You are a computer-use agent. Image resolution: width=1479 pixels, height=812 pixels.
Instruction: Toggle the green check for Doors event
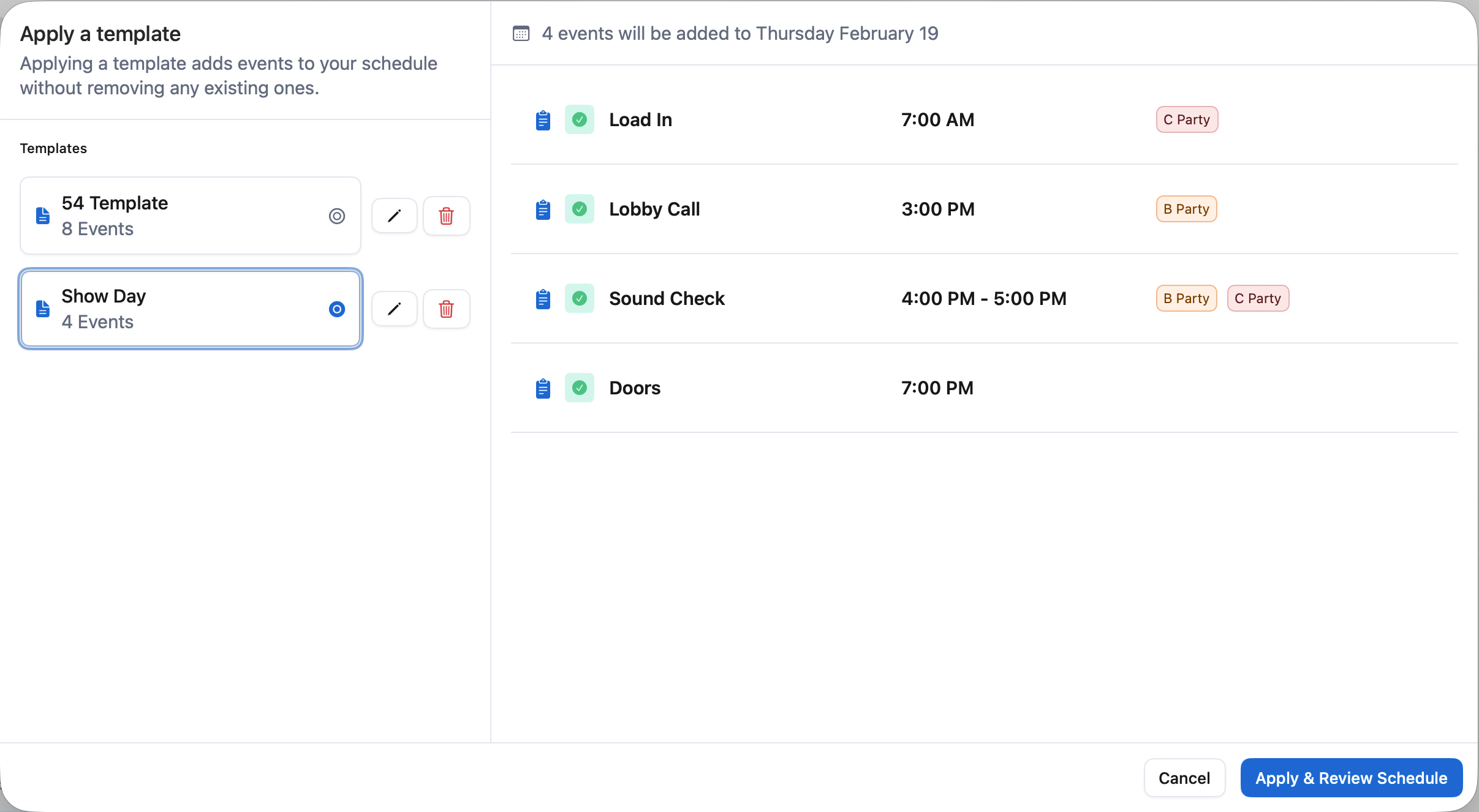[579, 388]
